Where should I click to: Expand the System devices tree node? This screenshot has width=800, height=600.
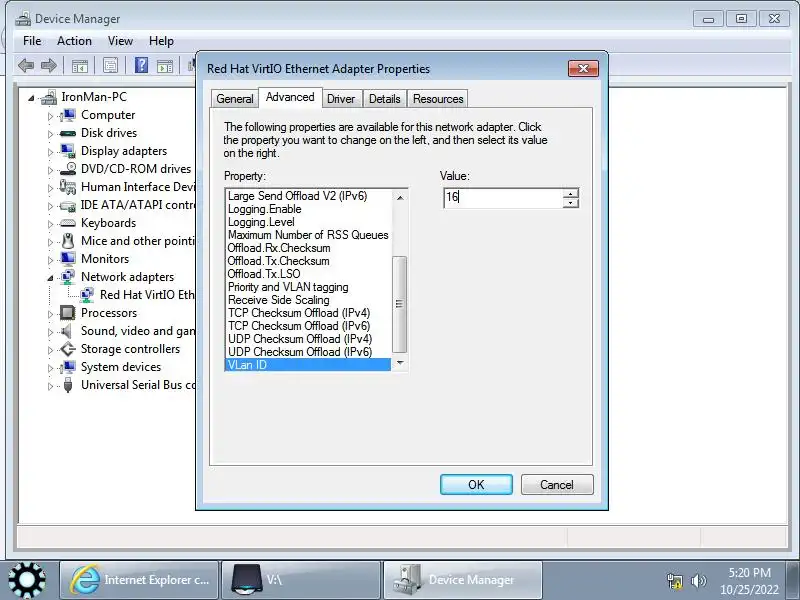(x=50, y=368)
